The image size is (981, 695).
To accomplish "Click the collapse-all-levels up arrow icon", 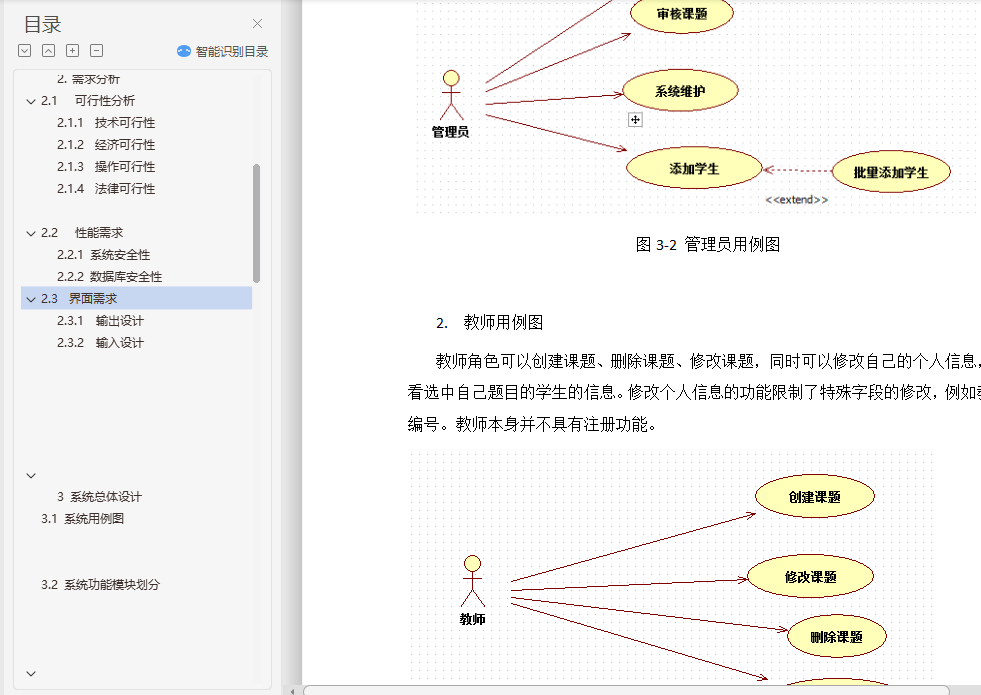I will point(48,51).
